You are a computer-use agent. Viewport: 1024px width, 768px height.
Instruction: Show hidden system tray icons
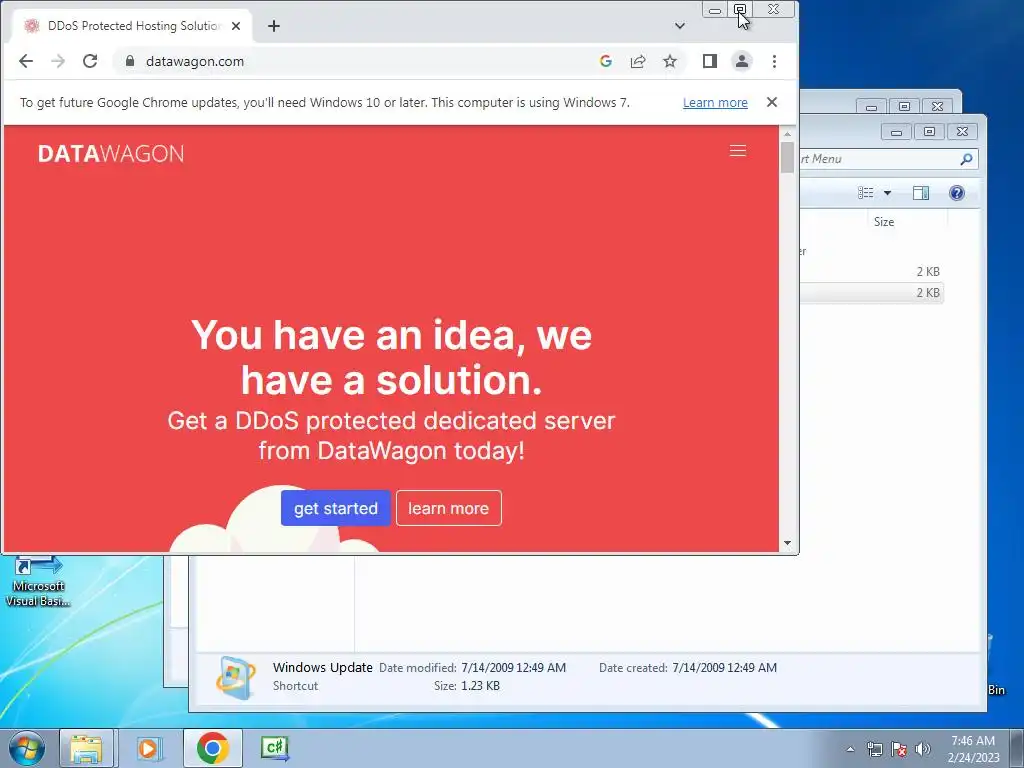click(x=850, y=749)
